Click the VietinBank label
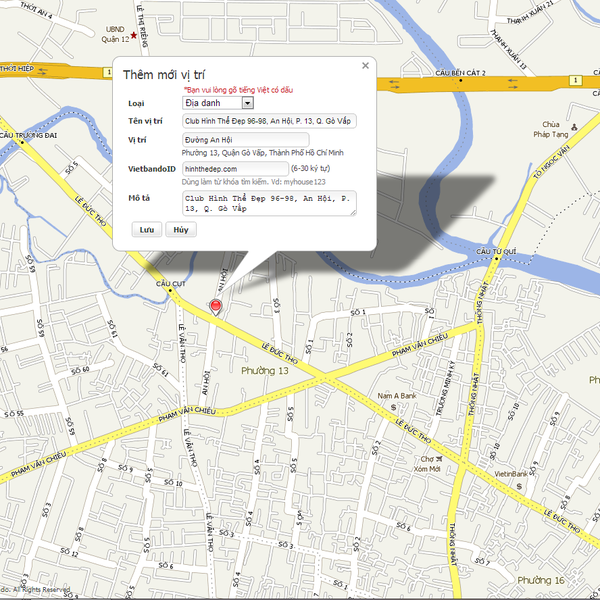 [x=511, y=474]
